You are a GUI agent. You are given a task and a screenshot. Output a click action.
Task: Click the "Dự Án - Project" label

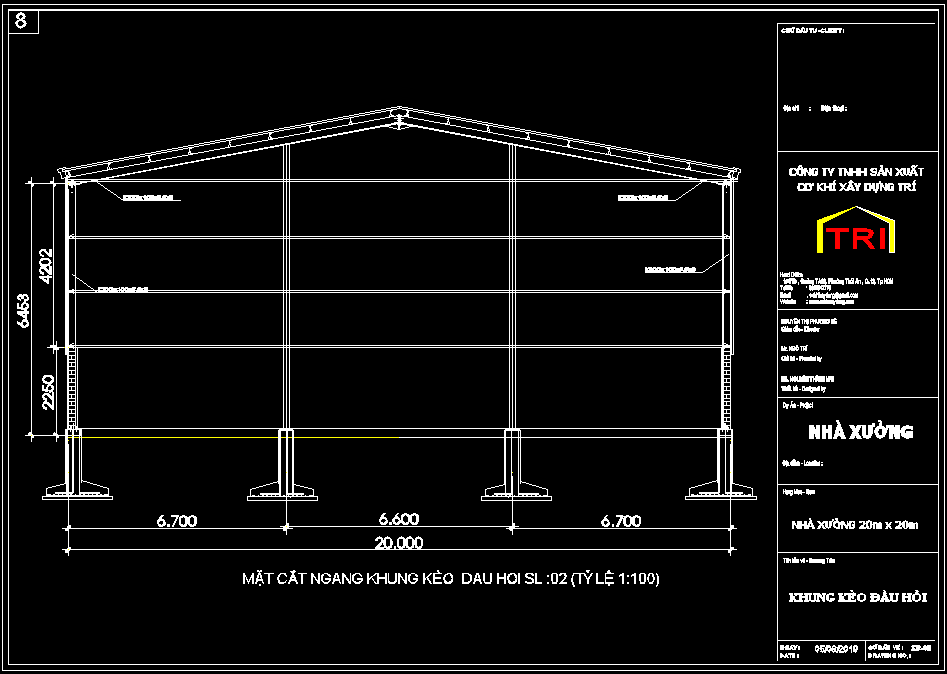pyautogui.click(x=796, y=406)
